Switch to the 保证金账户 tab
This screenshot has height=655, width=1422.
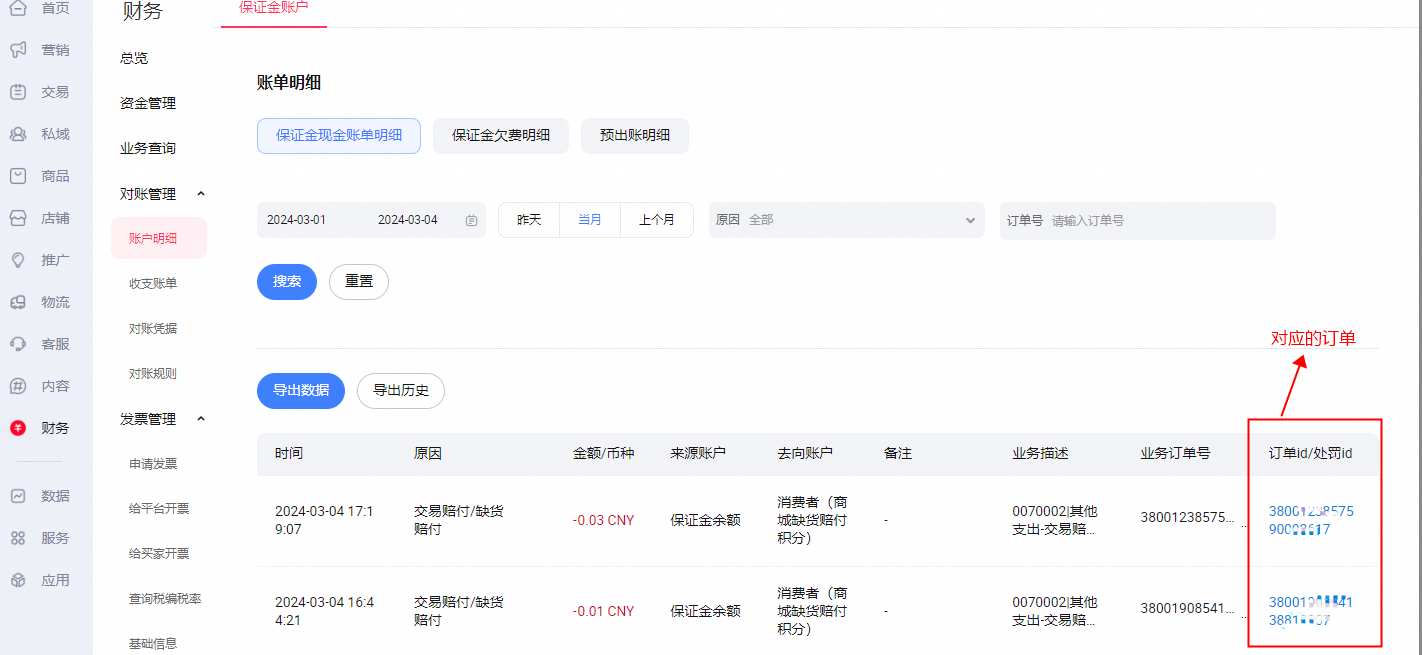click(274, 7)
